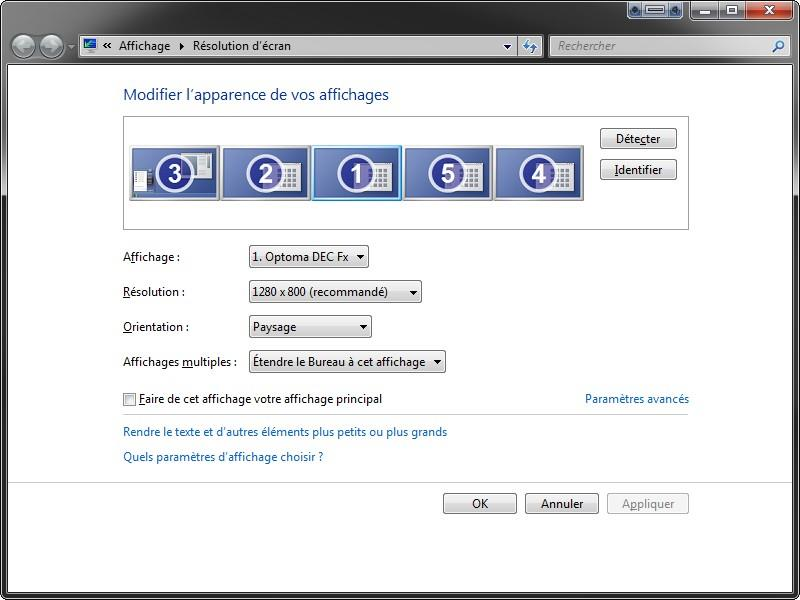Pick monitor 4 in the display arrangement
The image size is (800, 600).
coord(539,173)
